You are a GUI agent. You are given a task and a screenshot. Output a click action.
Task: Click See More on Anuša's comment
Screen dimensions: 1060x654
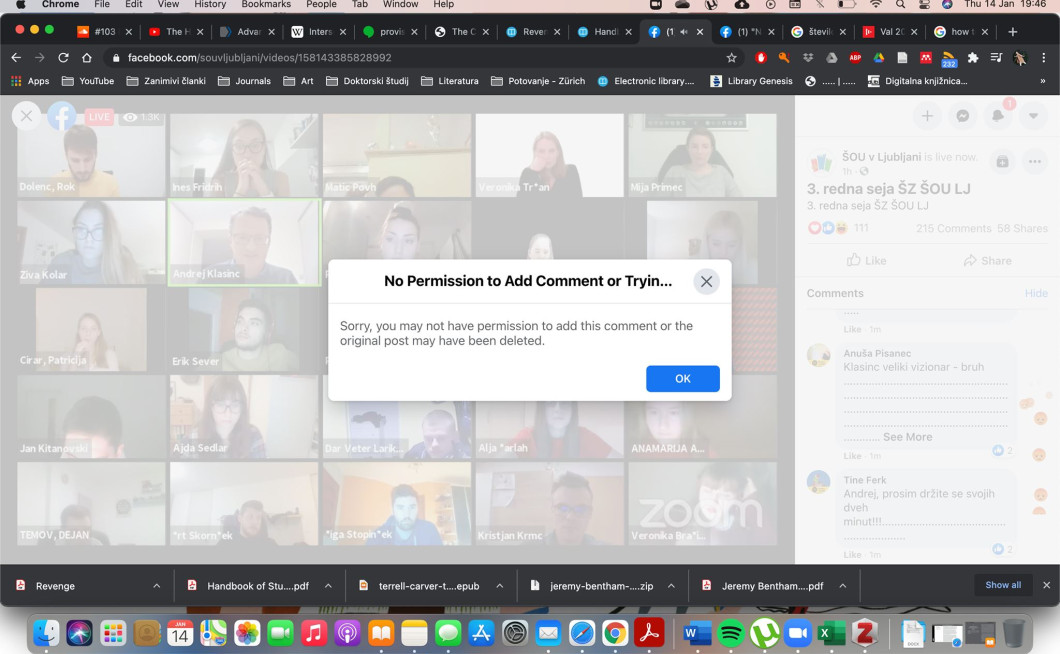(x=907, y=437)
